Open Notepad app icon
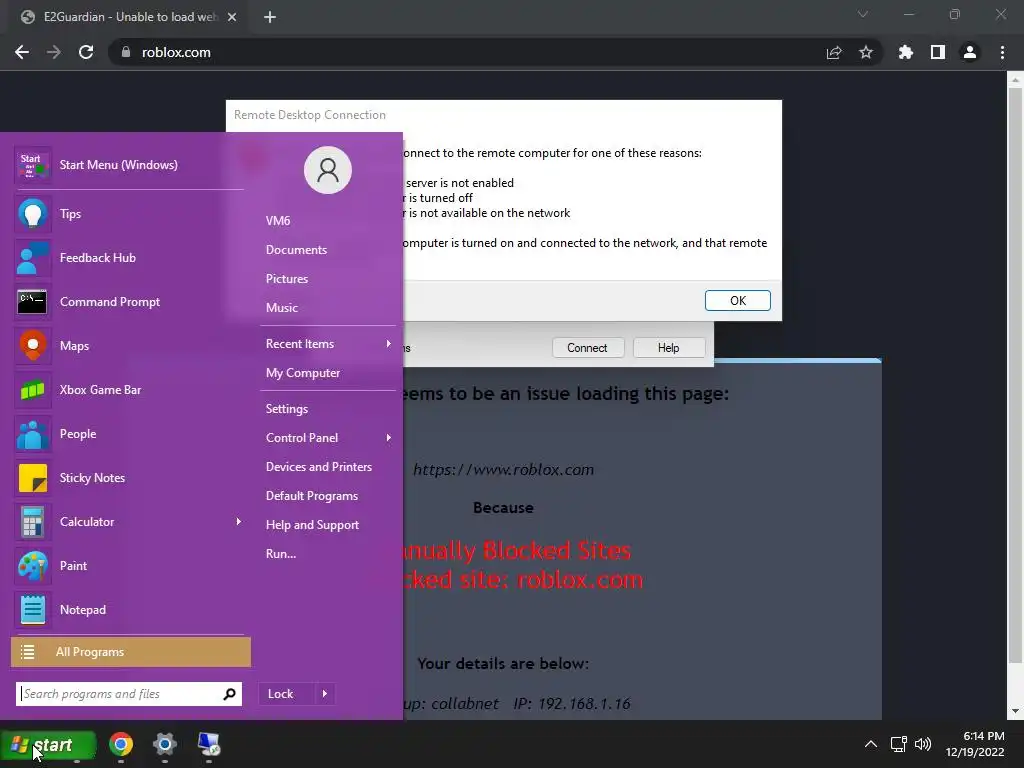Screen dimensions: 1024x768 click(x=33, y=609)
